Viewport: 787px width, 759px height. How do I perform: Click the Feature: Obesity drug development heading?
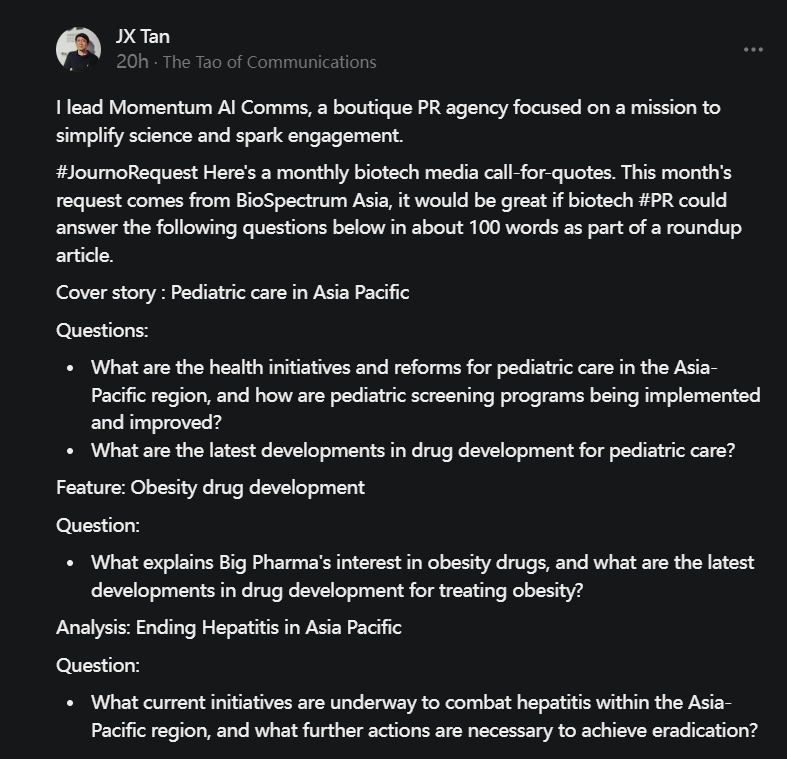pos(210,488)
